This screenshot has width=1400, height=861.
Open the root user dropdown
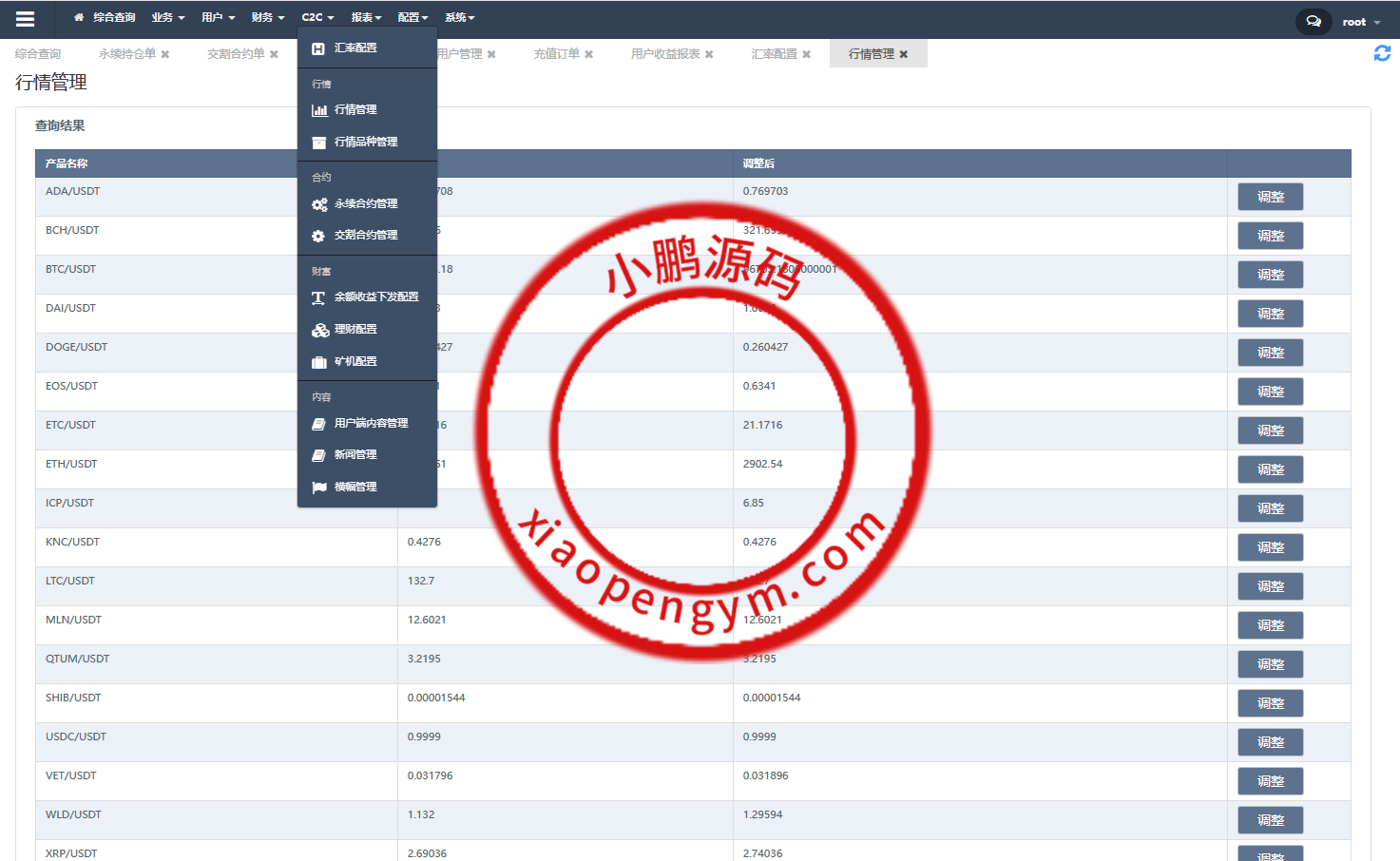click(x=1357, y=21)
